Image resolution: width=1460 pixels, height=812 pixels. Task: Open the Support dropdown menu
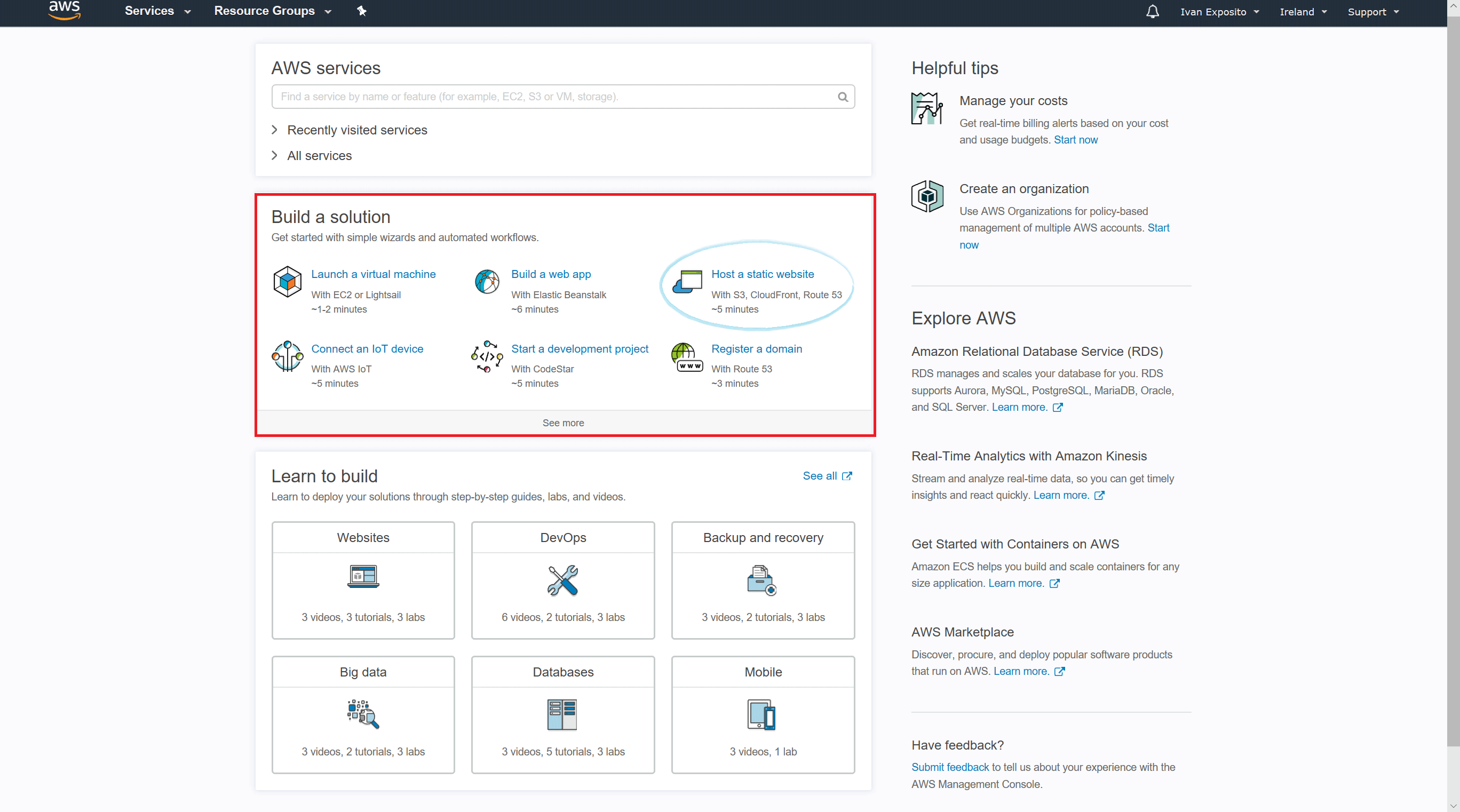(x=1373, y=11)
